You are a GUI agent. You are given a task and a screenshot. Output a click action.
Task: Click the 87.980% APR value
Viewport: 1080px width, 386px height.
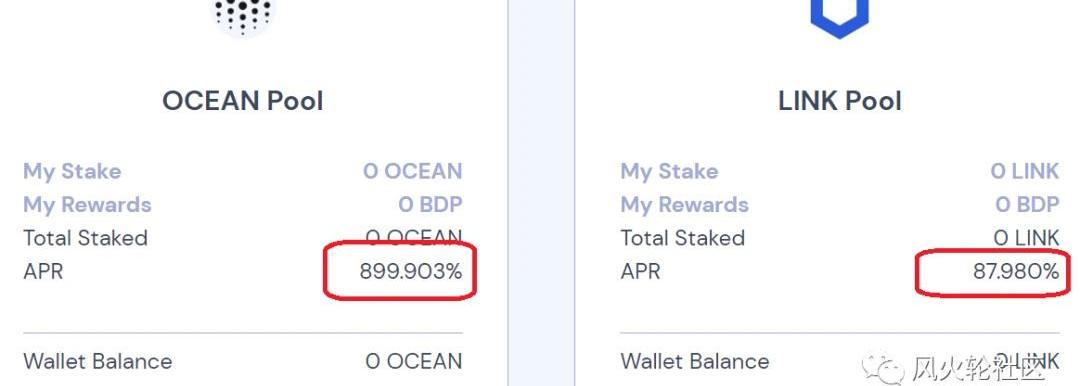[1016, 272]
